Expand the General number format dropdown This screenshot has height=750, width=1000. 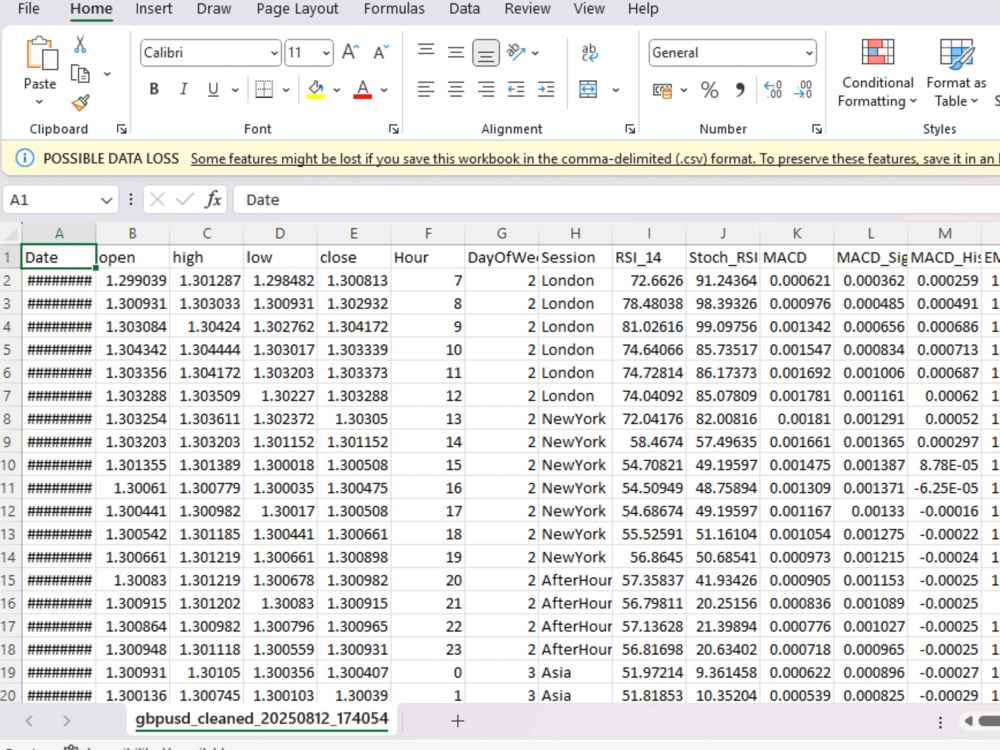click(809, 53)
